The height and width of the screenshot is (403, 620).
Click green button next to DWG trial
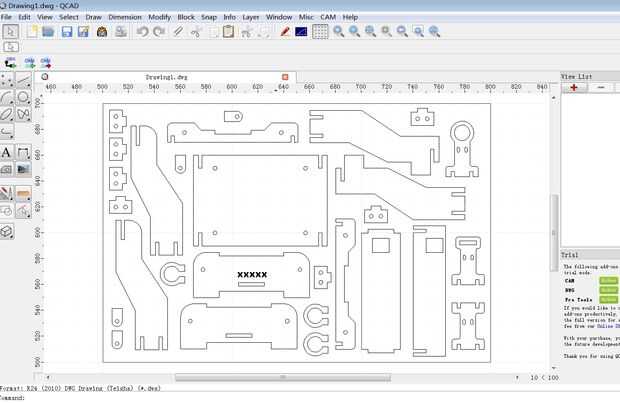[x=609, y=290]
